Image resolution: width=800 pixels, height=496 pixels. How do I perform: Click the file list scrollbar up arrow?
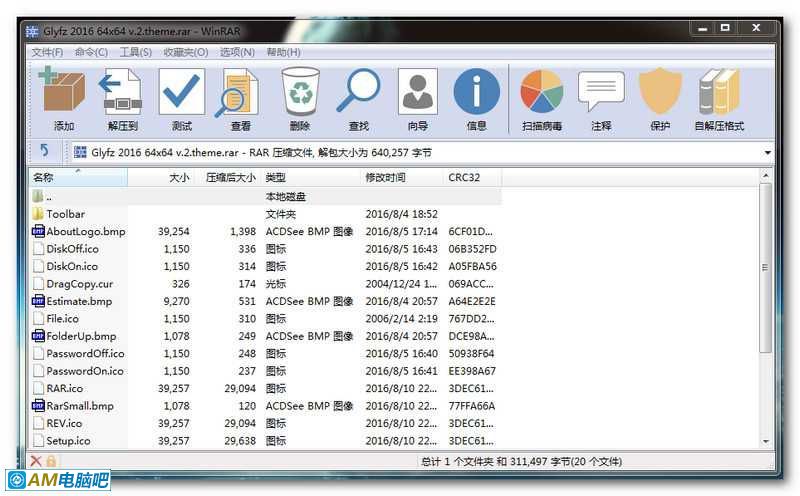pyautogui.click(x=765, y=175)
